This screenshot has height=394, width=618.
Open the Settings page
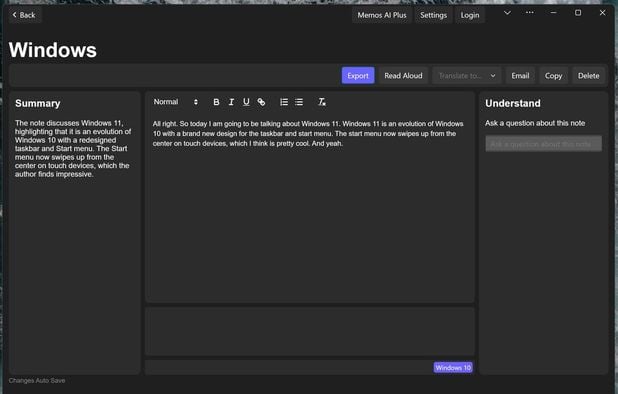[x=433, y=15]
